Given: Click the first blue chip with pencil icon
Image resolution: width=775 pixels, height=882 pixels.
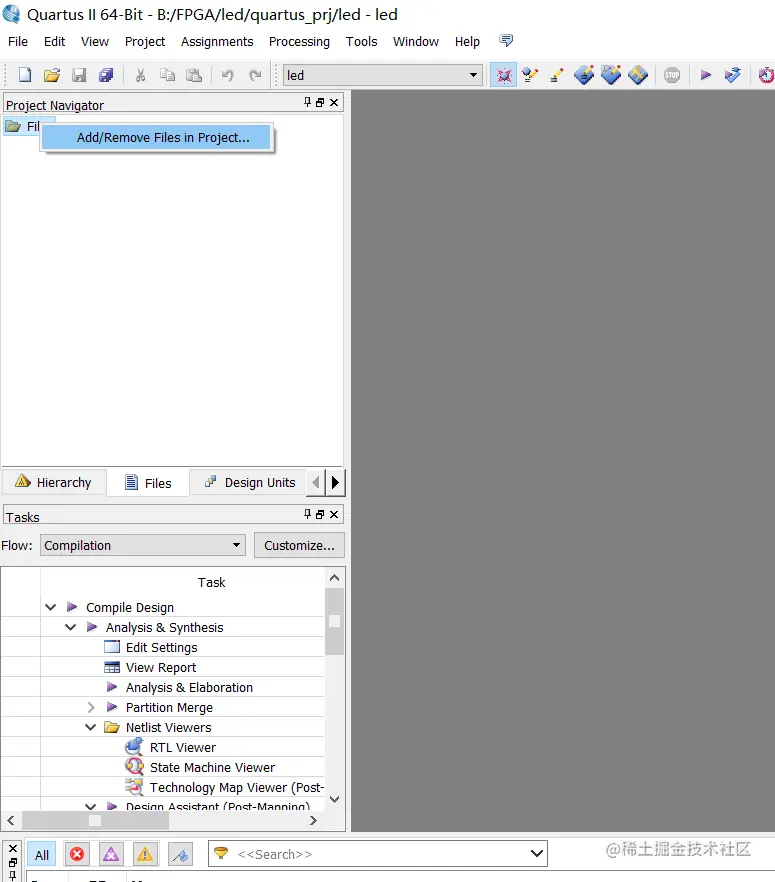Looking at the screenshot, I should click(x=584, y=75).
